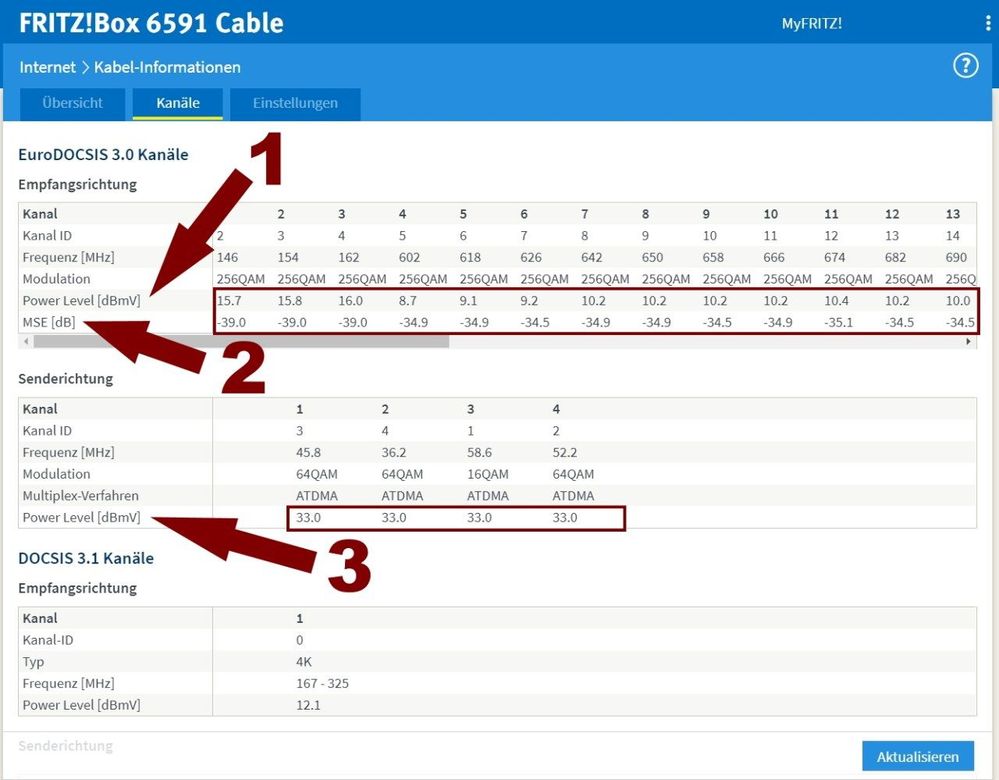Click the -35.1 MSE value
Viewport: 999px width, 780px height.
[x=838, y=322]
